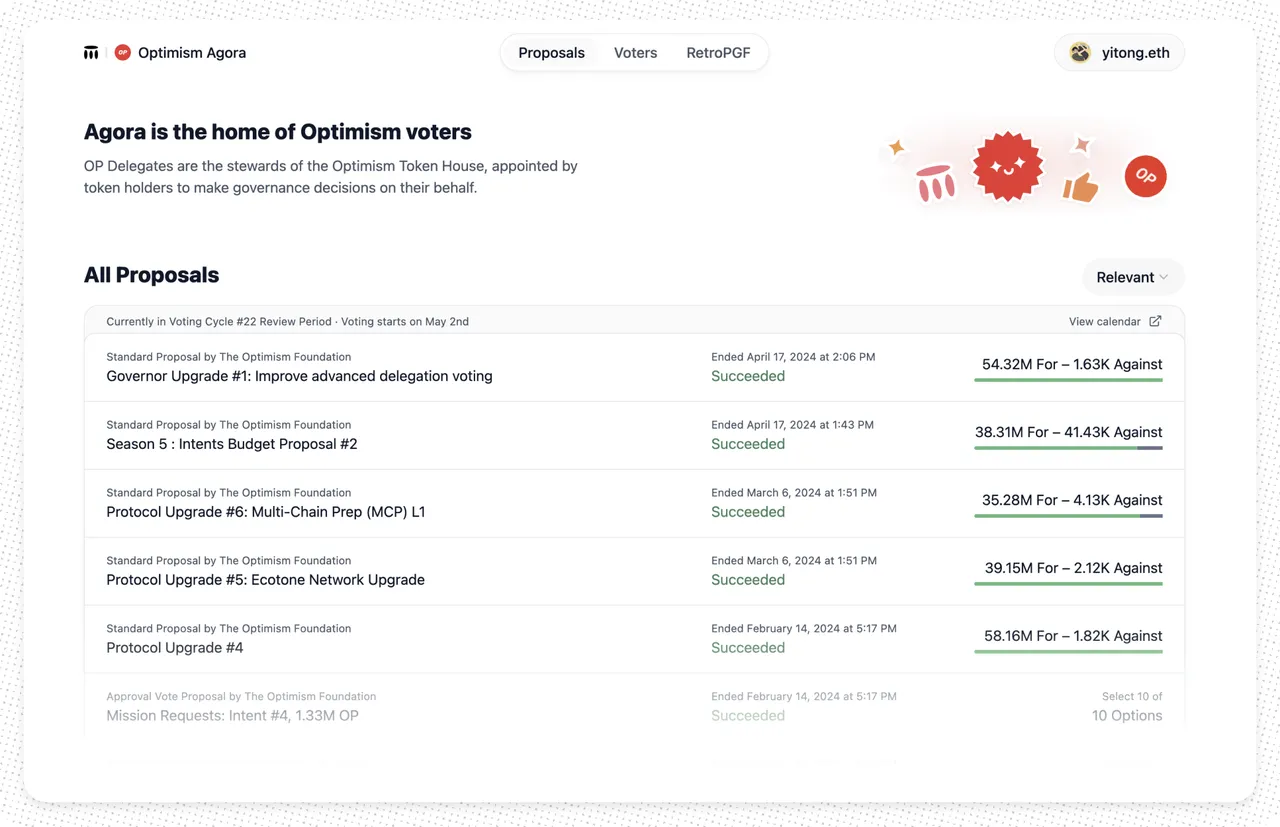Open the yitong.eth account button

(1119, 53)
